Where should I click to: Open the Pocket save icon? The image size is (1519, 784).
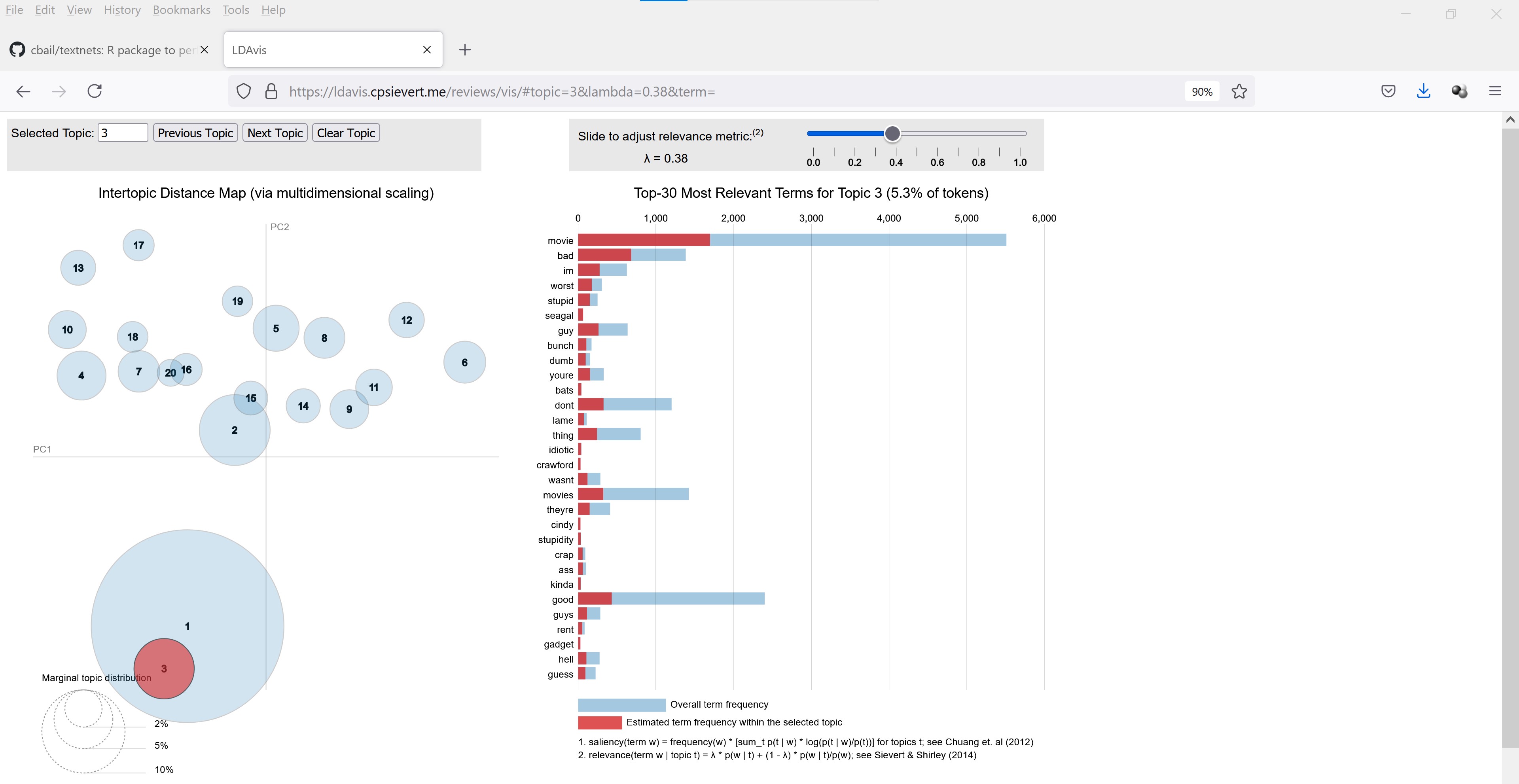tap(1388, 91)
